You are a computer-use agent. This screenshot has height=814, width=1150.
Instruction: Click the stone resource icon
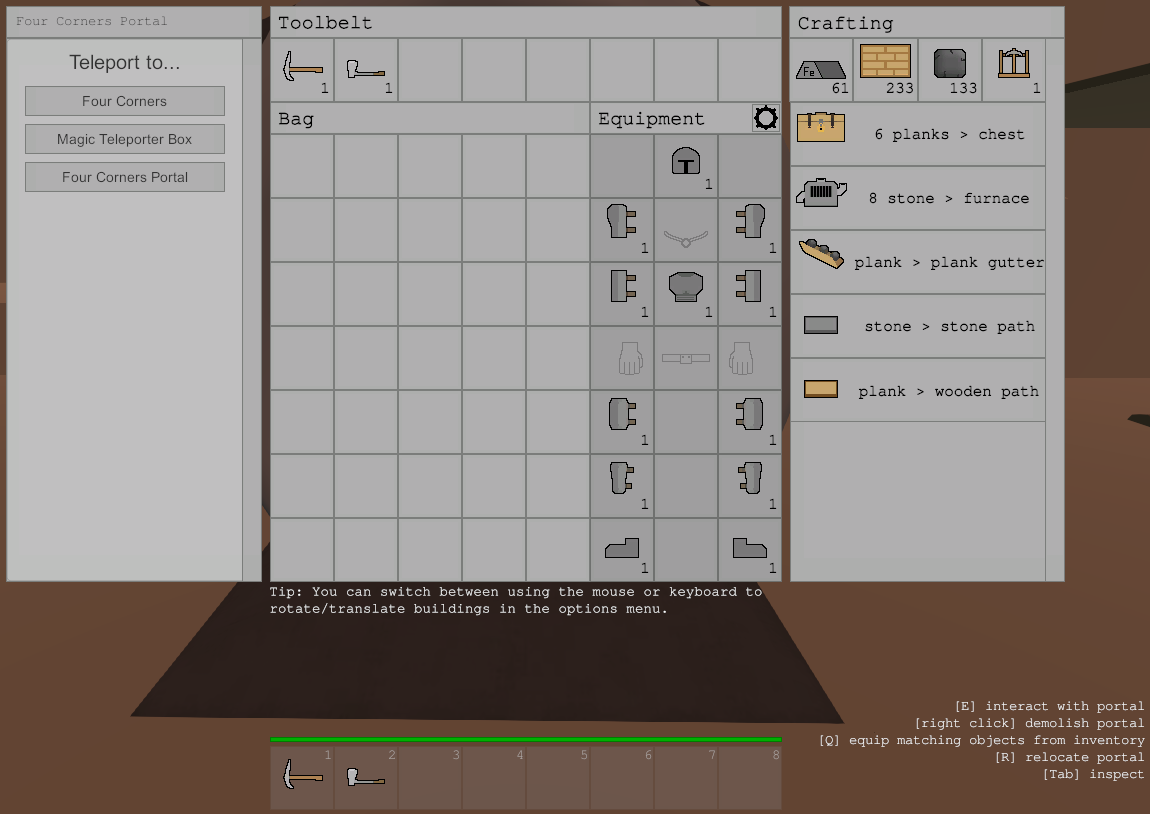point(950,70)
